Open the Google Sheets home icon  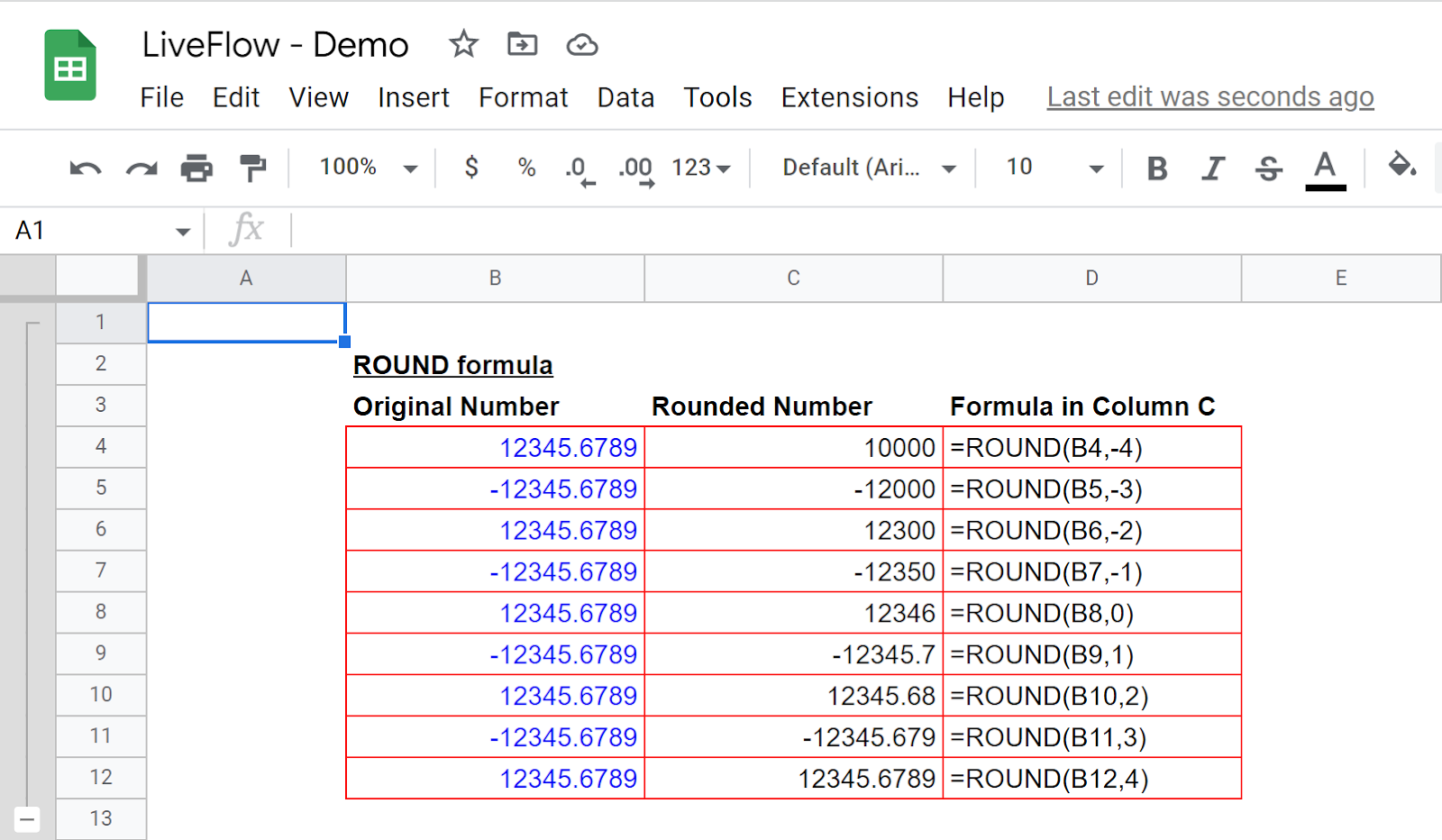[70, 66]
